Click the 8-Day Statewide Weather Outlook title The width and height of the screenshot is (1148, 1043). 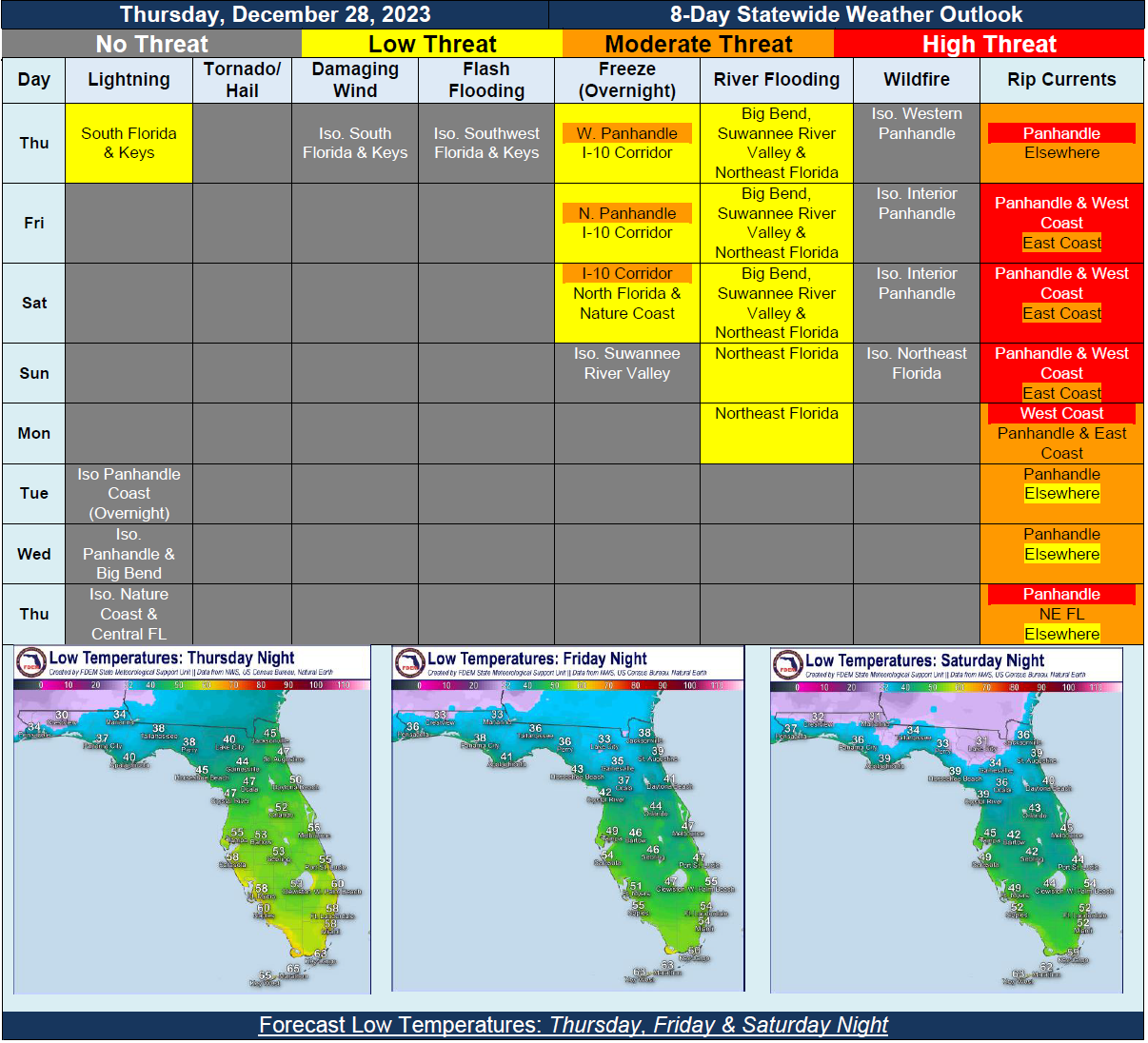pyautogui.click(x=847, y=14)
